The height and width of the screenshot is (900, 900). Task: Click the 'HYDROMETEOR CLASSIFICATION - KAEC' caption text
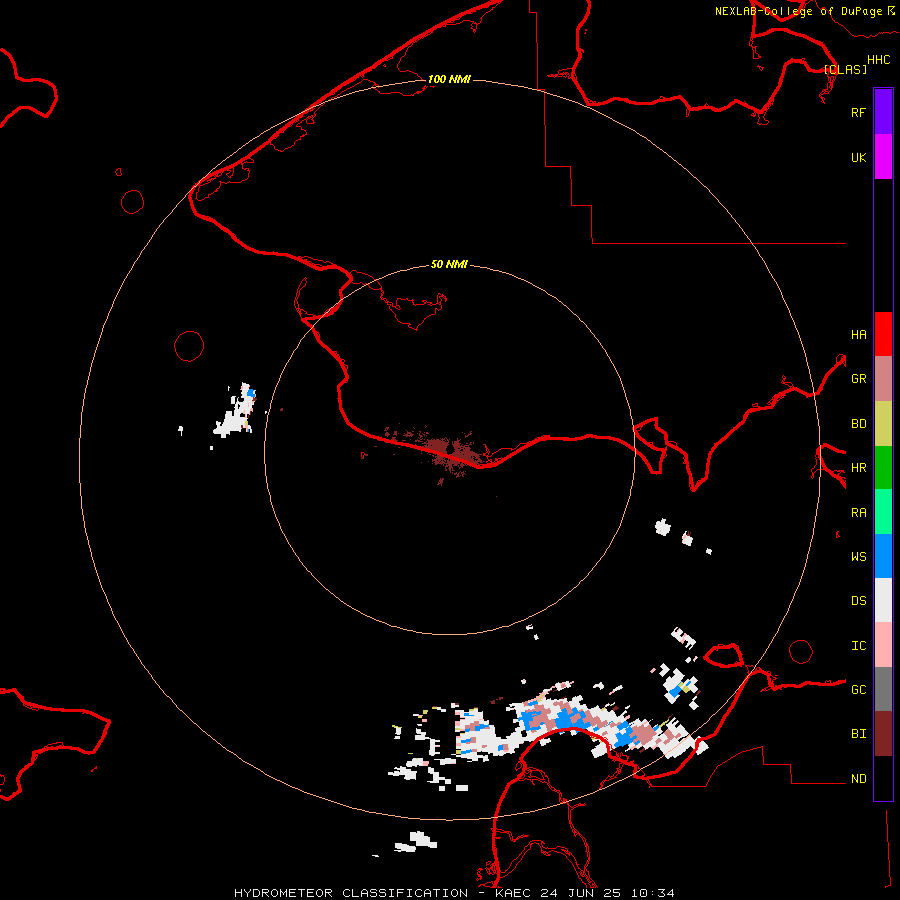coord(385,893)
